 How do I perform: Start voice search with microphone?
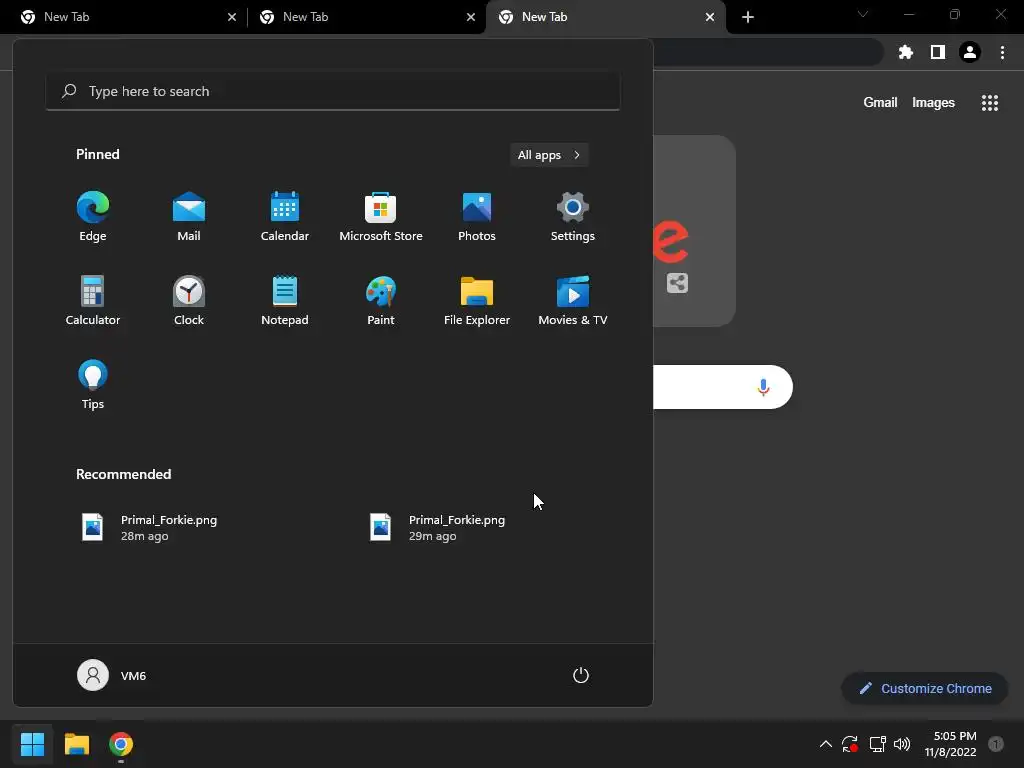pos(763,387)
